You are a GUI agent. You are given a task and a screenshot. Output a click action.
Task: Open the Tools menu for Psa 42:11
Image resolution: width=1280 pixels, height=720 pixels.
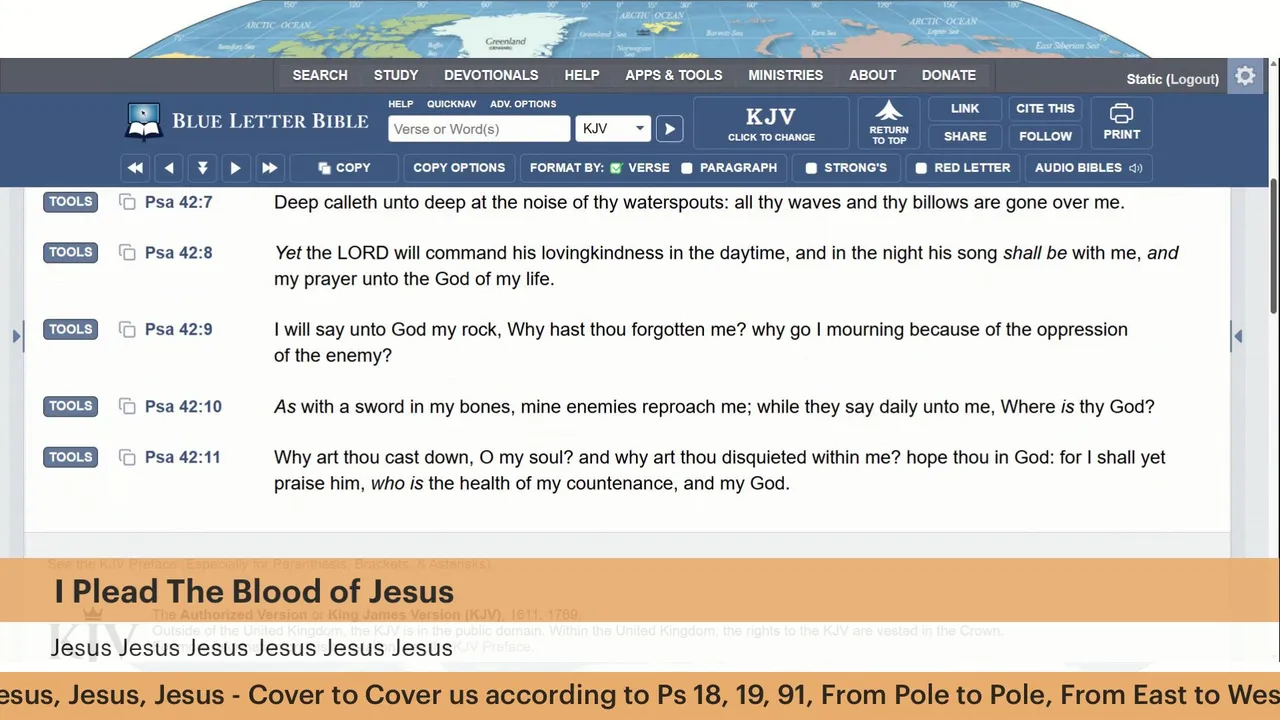[71, 457]
